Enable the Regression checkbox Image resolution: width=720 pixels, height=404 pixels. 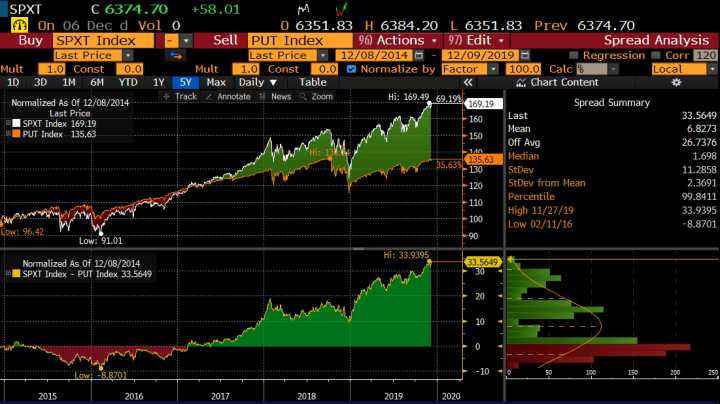coord(574,56)
